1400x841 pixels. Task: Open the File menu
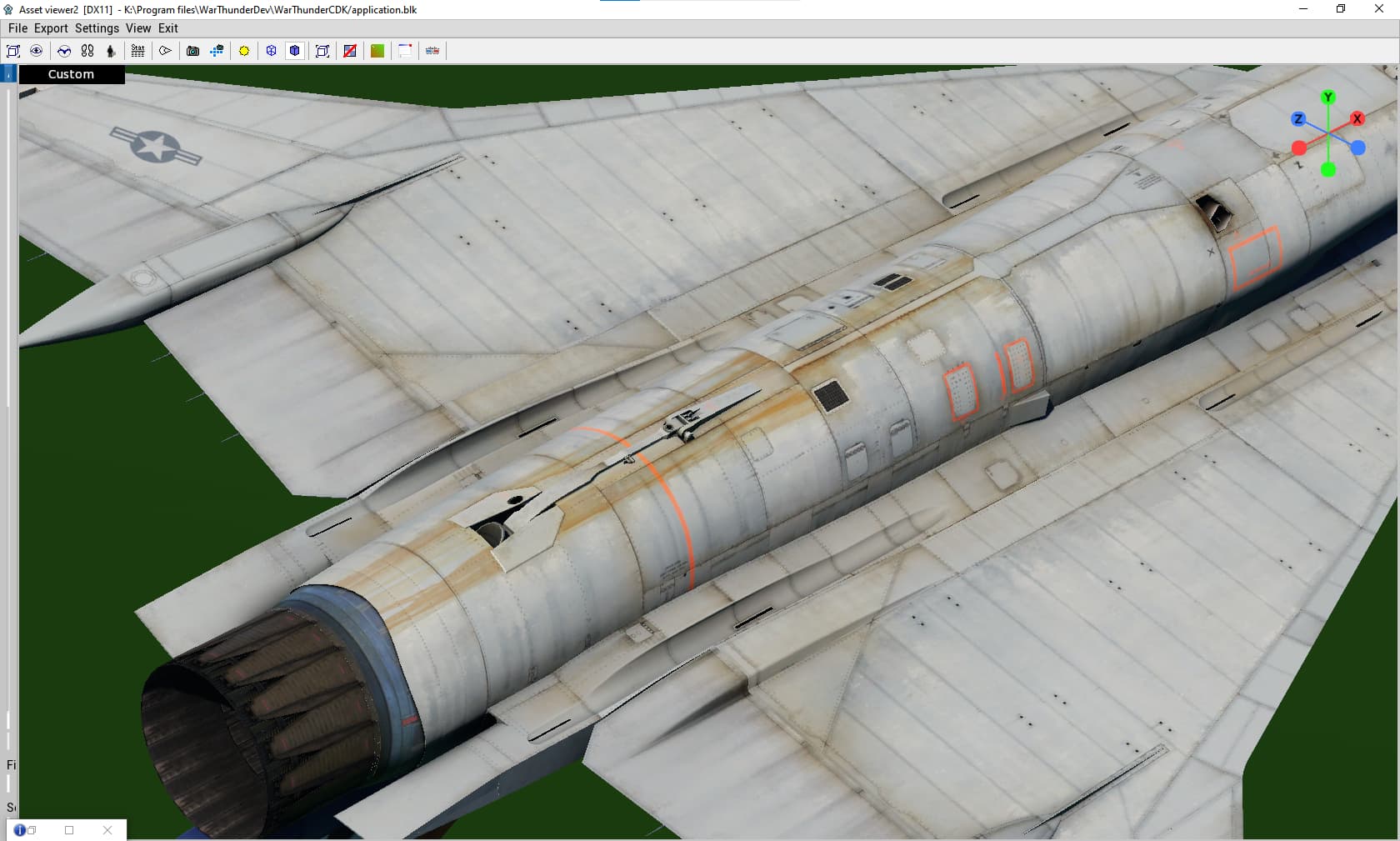tap(17, 28)
